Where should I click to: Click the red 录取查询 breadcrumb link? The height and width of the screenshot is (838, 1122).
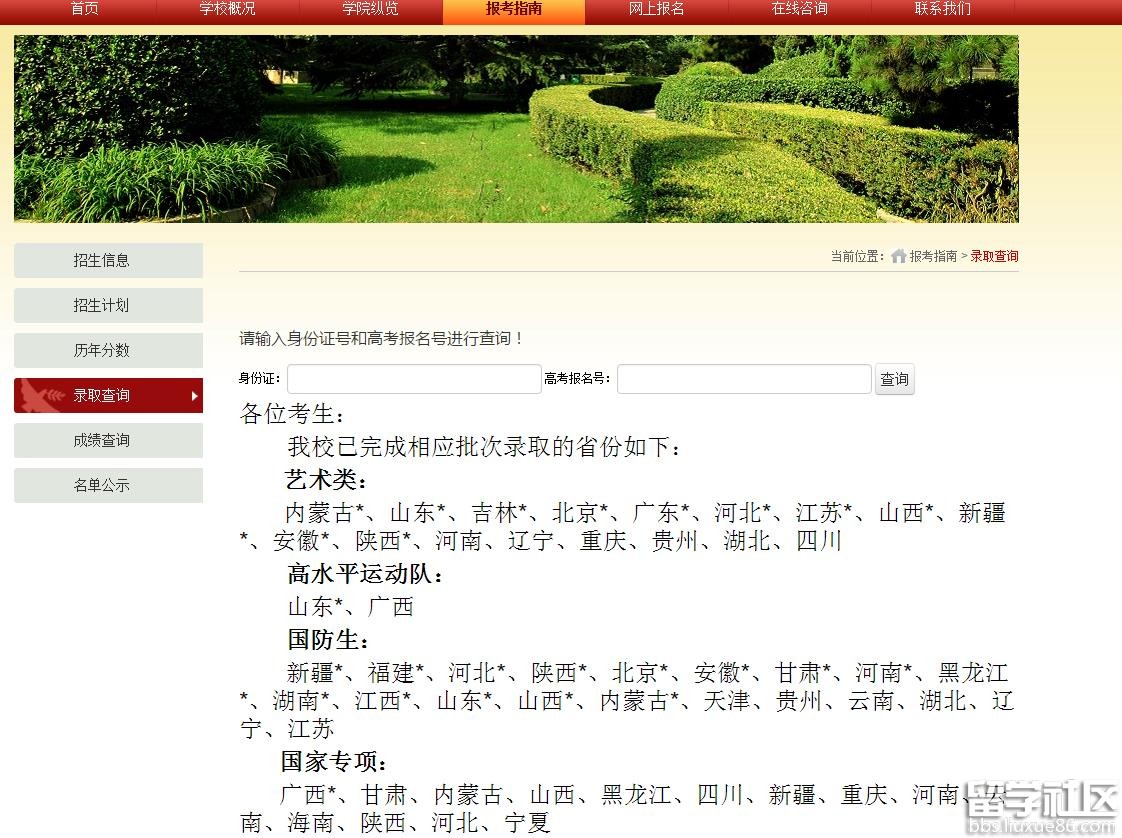coord(994,257)
